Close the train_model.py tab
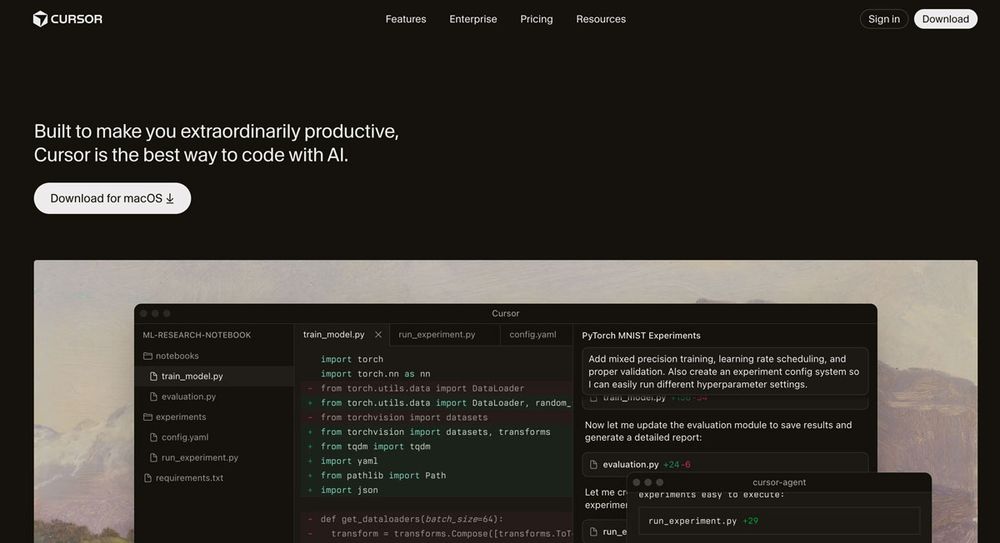This screenshot has width=1000, height=543. coord(378,334)
